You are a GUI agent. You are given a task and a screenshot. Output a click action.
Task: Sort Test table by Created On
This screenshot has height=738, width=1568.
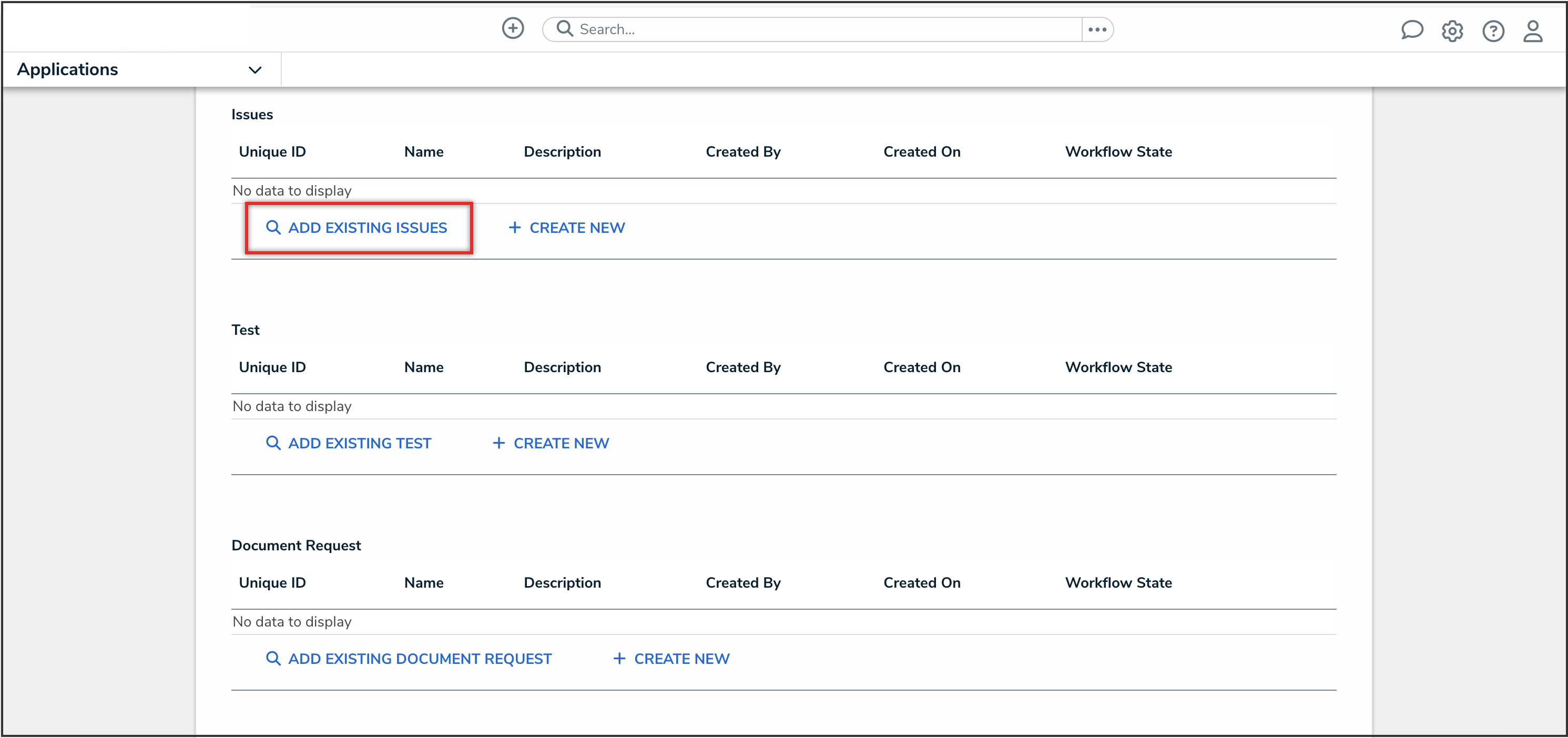click(922, 367)
